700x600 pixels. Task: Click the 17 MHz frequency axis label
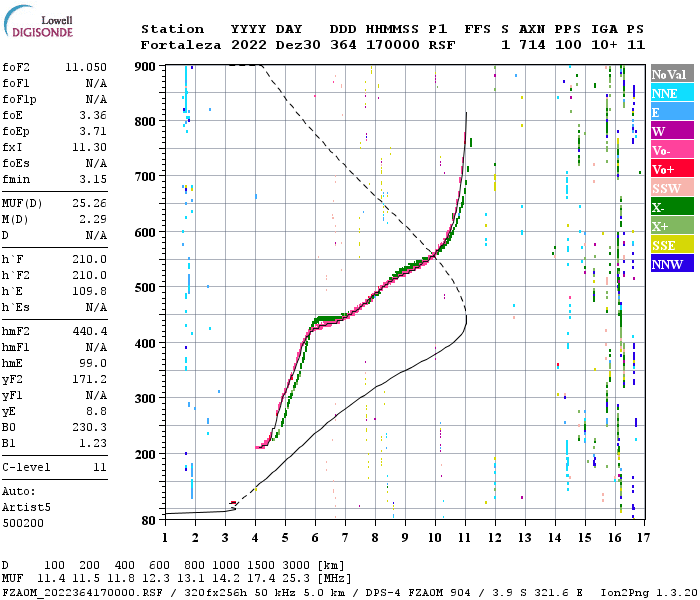pyautogui.click(x=643, y=538)
